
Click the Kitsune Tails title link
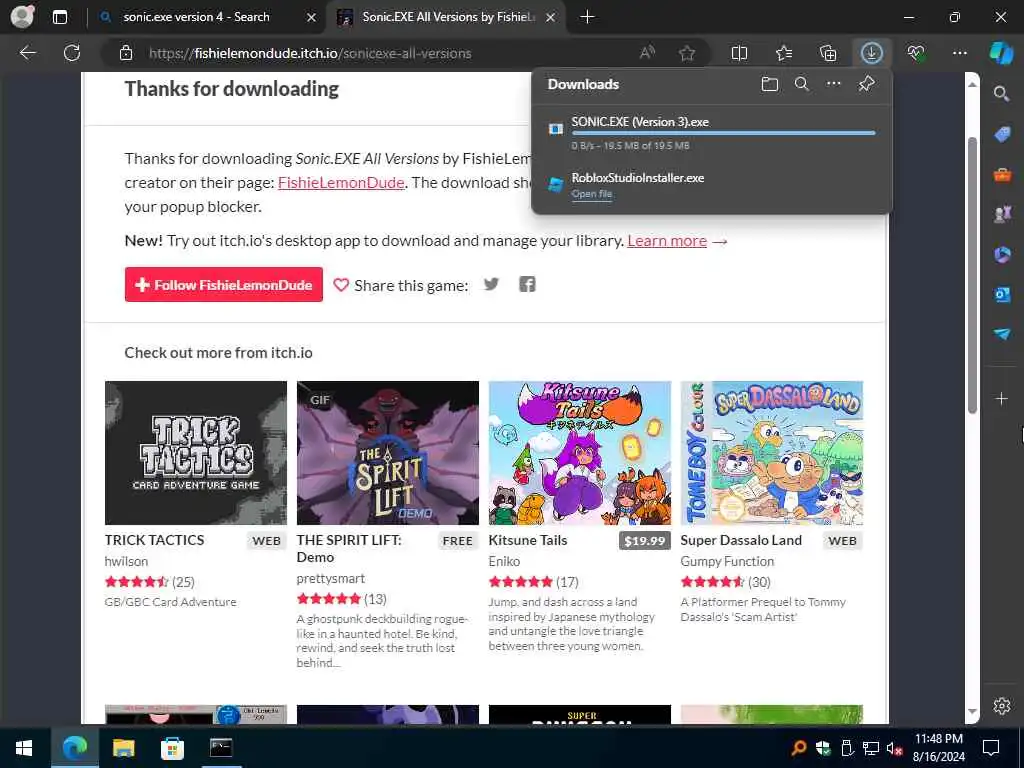528,540
